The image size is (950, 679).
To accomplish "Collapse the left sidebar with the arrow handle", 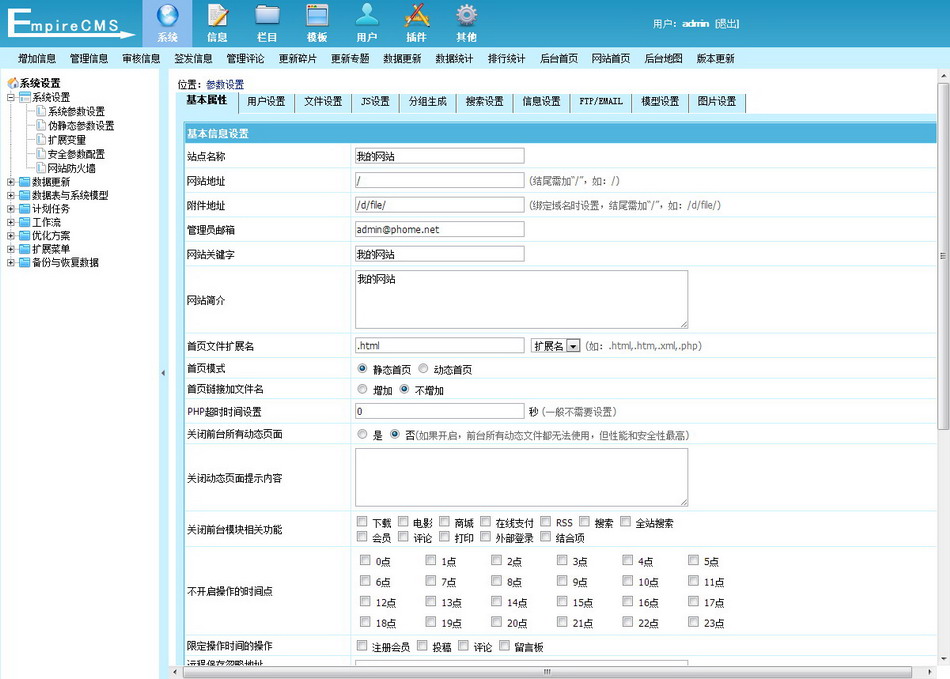I will [x=163, y=373].
